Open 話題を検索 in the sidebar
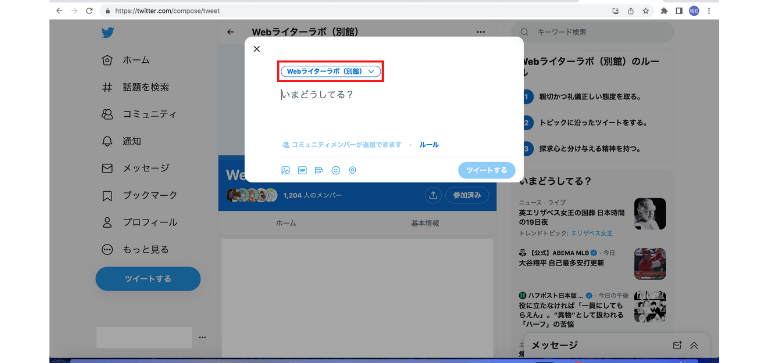768x363 pixels. 136,87
